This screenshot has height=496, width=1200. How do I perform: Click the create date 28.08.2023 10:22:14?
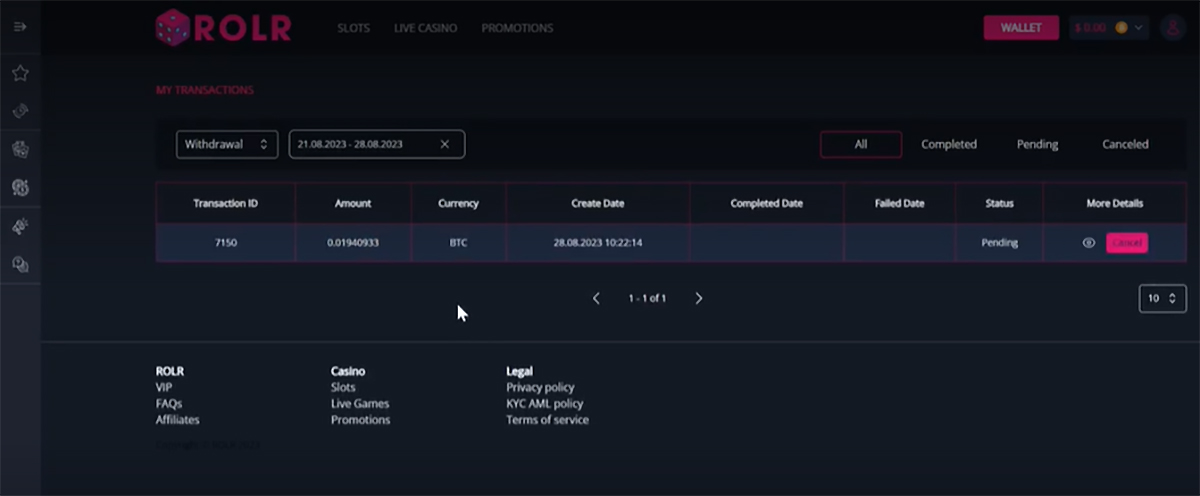(598, 243)
